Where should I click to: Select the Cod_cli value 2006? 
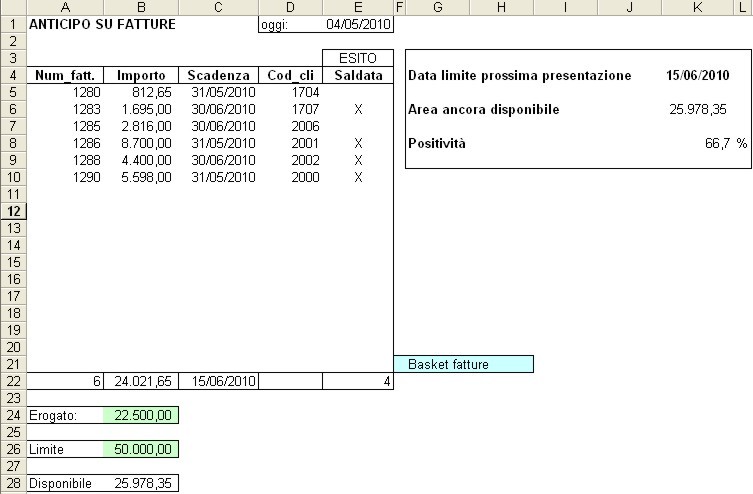(x=290, y=126)
